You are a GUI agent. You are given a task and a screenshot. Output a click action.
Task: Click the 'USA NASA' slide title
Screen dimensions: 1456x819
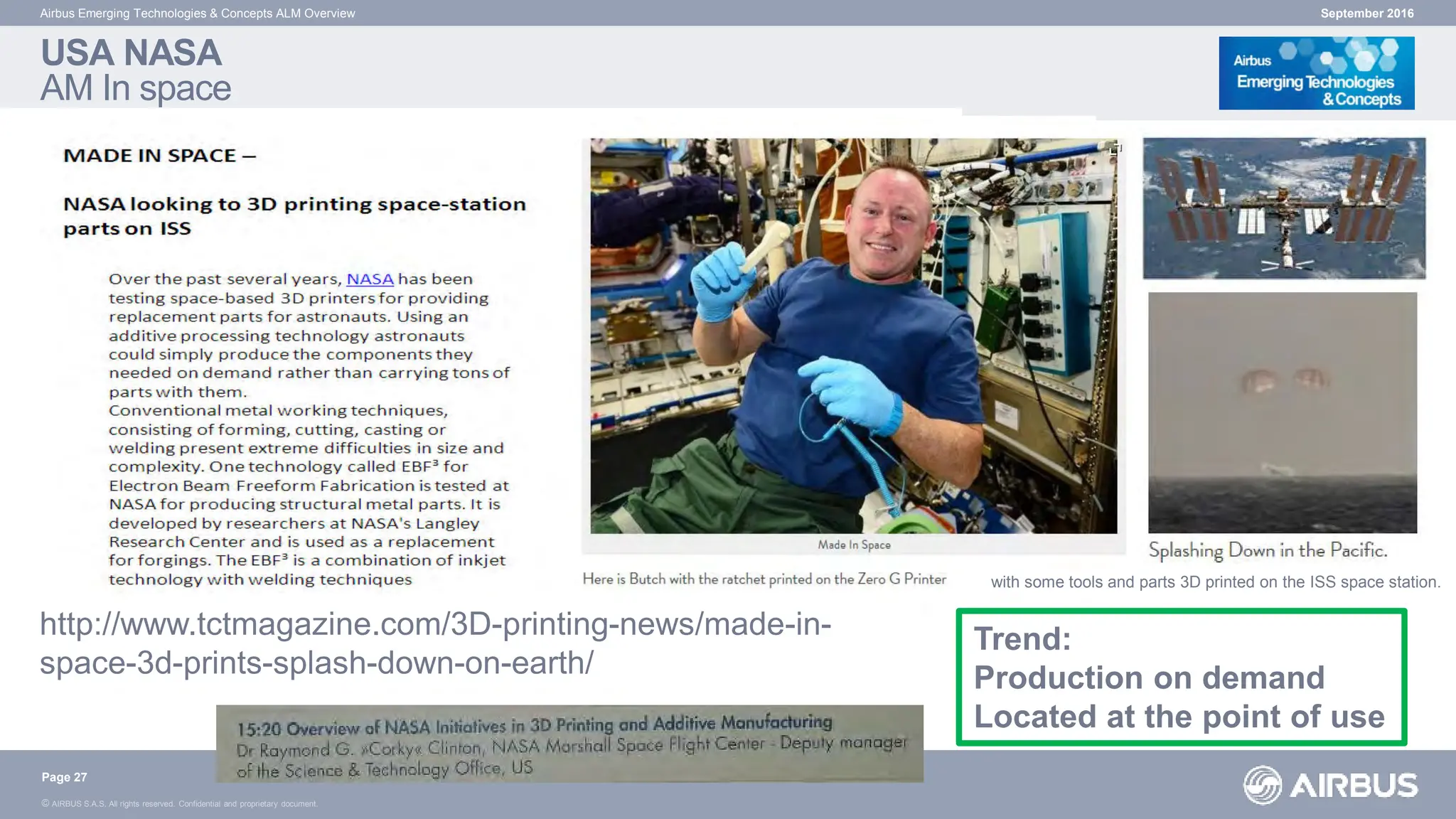132,53
